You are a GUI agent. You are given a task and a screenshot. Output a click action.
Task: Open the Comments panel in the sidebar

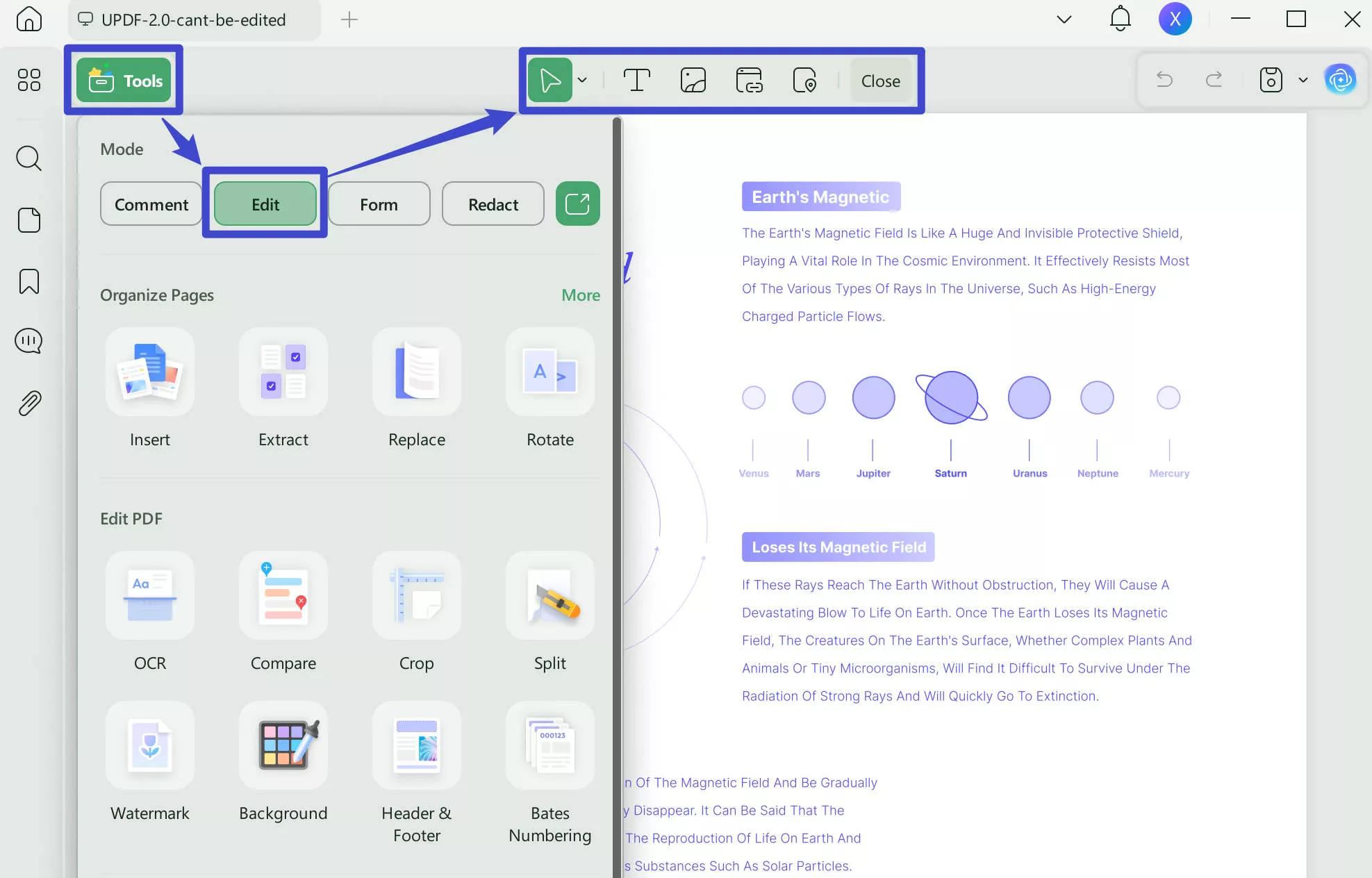click(x=28, y=340)
